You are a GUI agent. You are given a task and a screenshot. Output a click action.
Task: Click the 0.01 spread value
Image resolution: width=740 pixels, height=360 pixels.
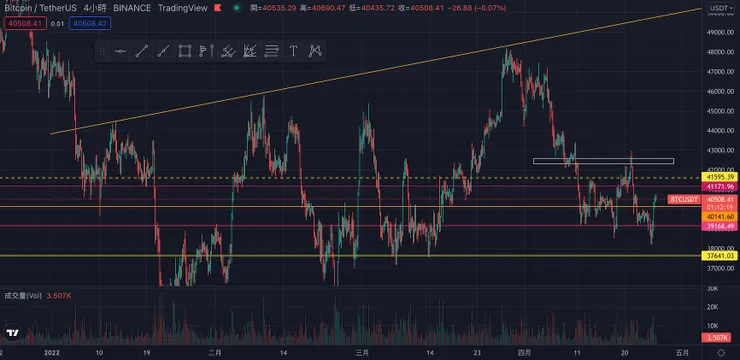pos(58,24)
